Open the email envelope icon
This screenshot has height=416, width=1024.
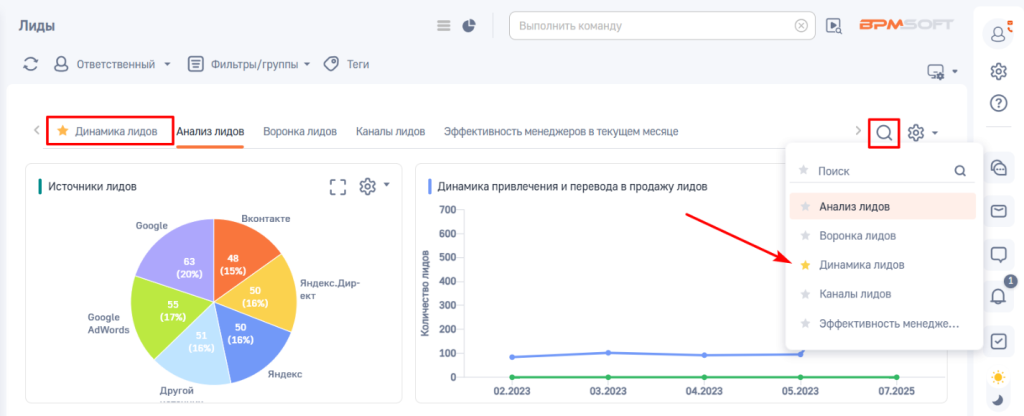(999, 211)
